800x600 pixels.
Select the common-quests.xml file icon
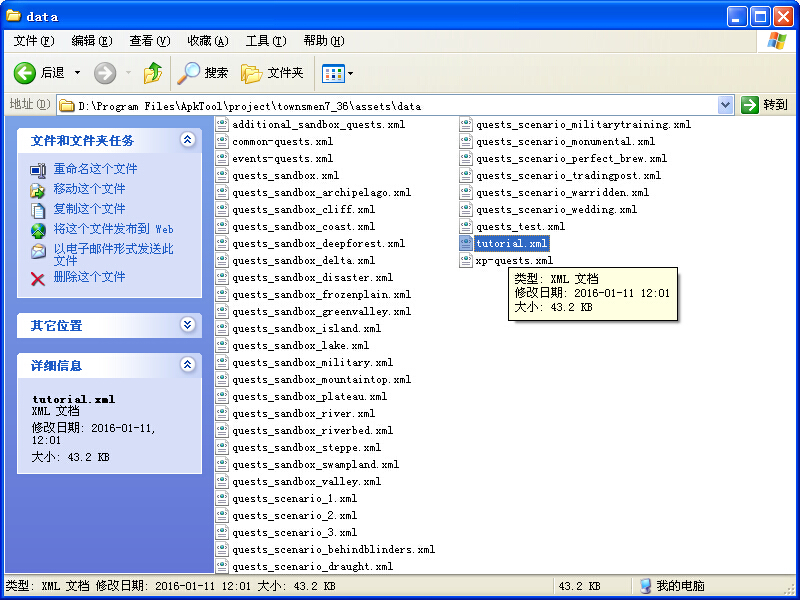pyautogui.click(x=221, y=141)
